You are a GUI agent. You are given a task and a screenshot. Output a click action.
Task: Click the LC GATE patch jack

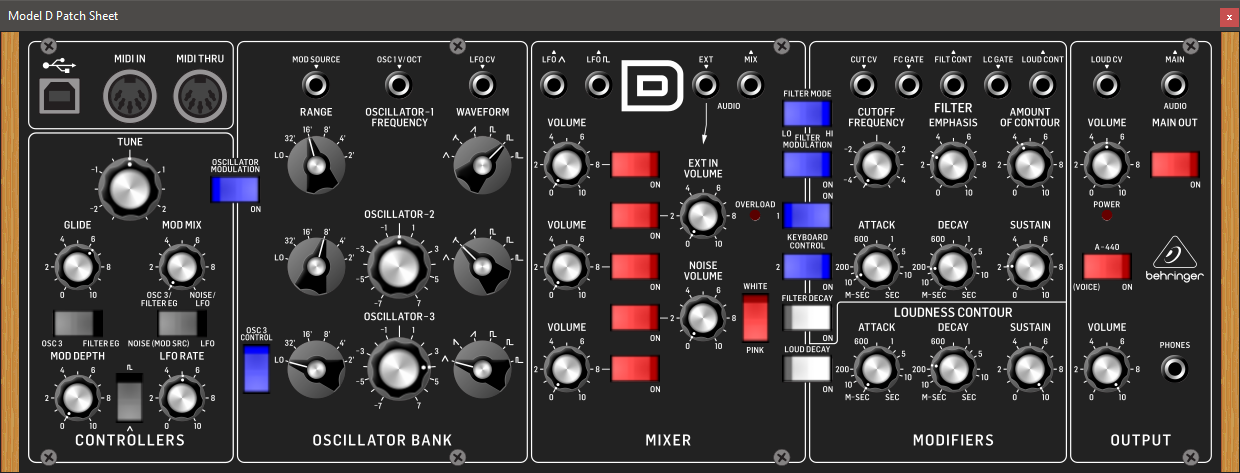tap(998, 86)
